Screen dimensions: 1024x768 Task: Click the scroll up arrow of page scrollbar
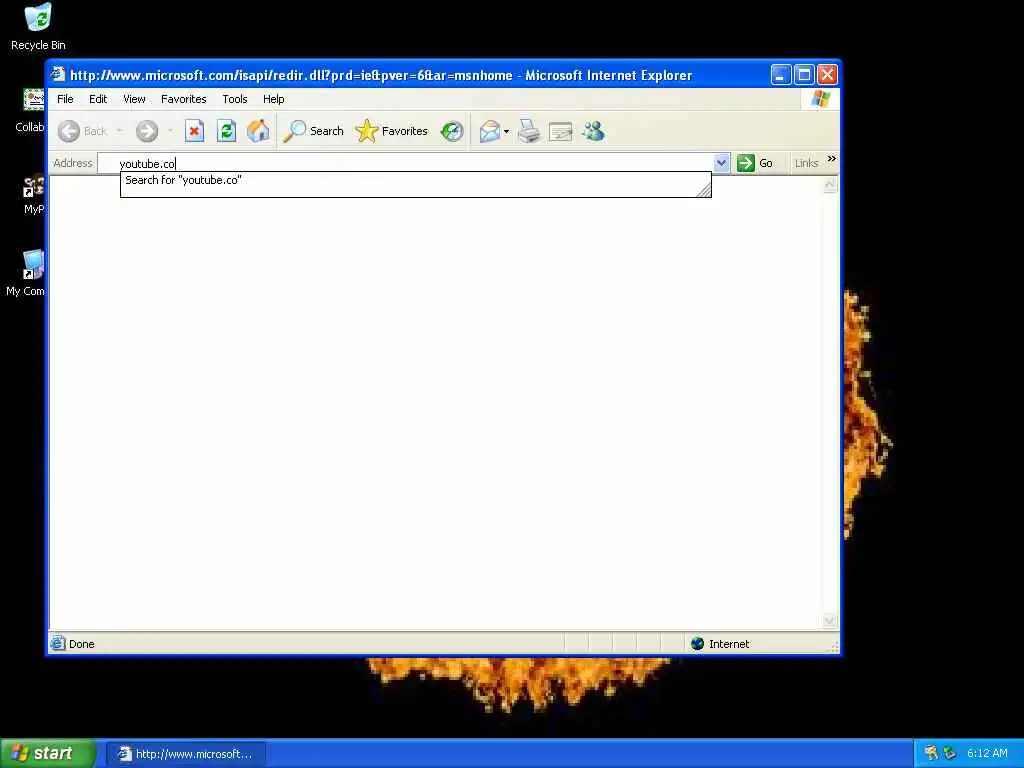[829, 185]
